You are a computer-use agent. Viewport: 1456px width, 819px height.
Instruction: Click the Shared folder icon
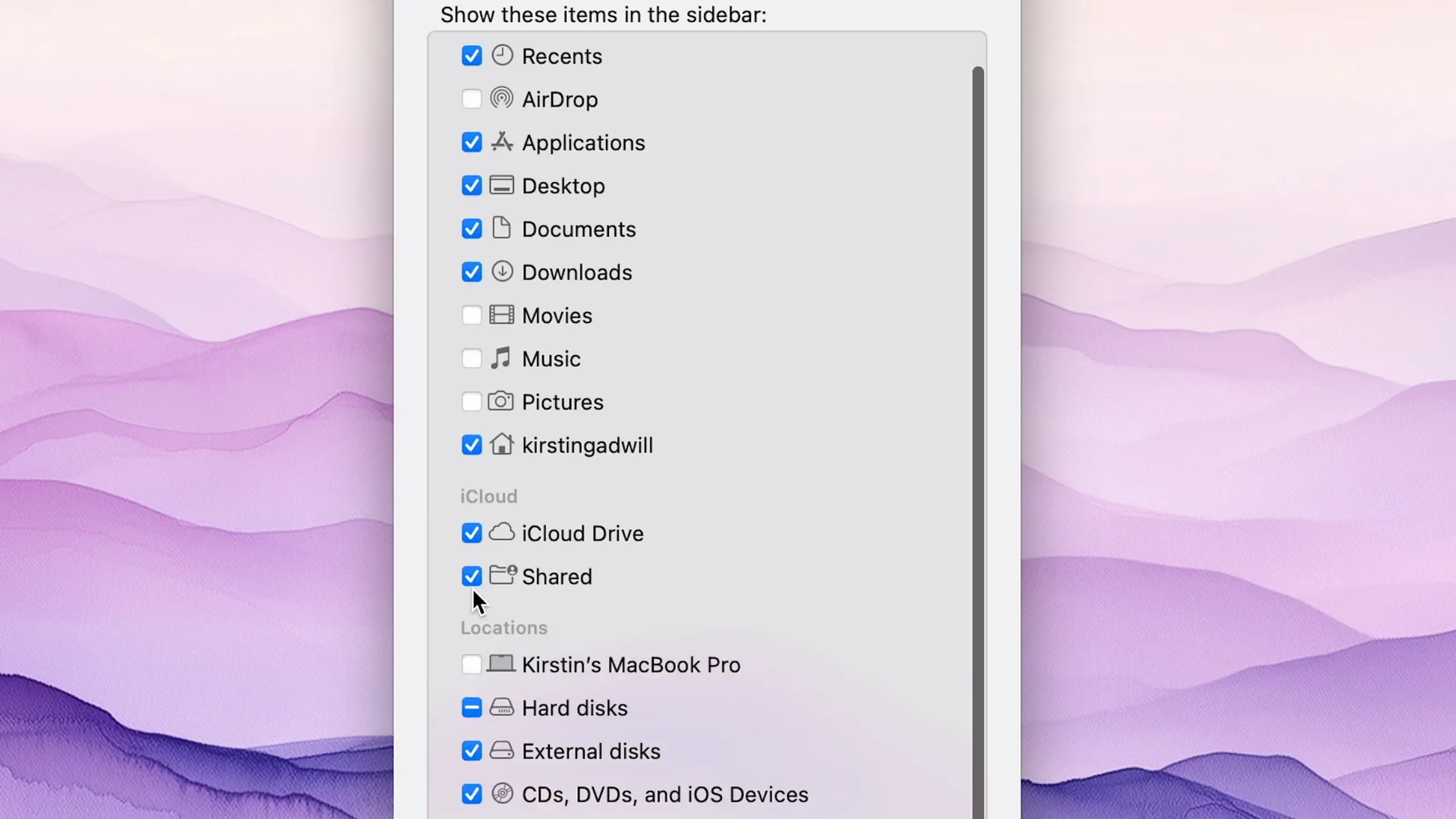pos(503,575)
